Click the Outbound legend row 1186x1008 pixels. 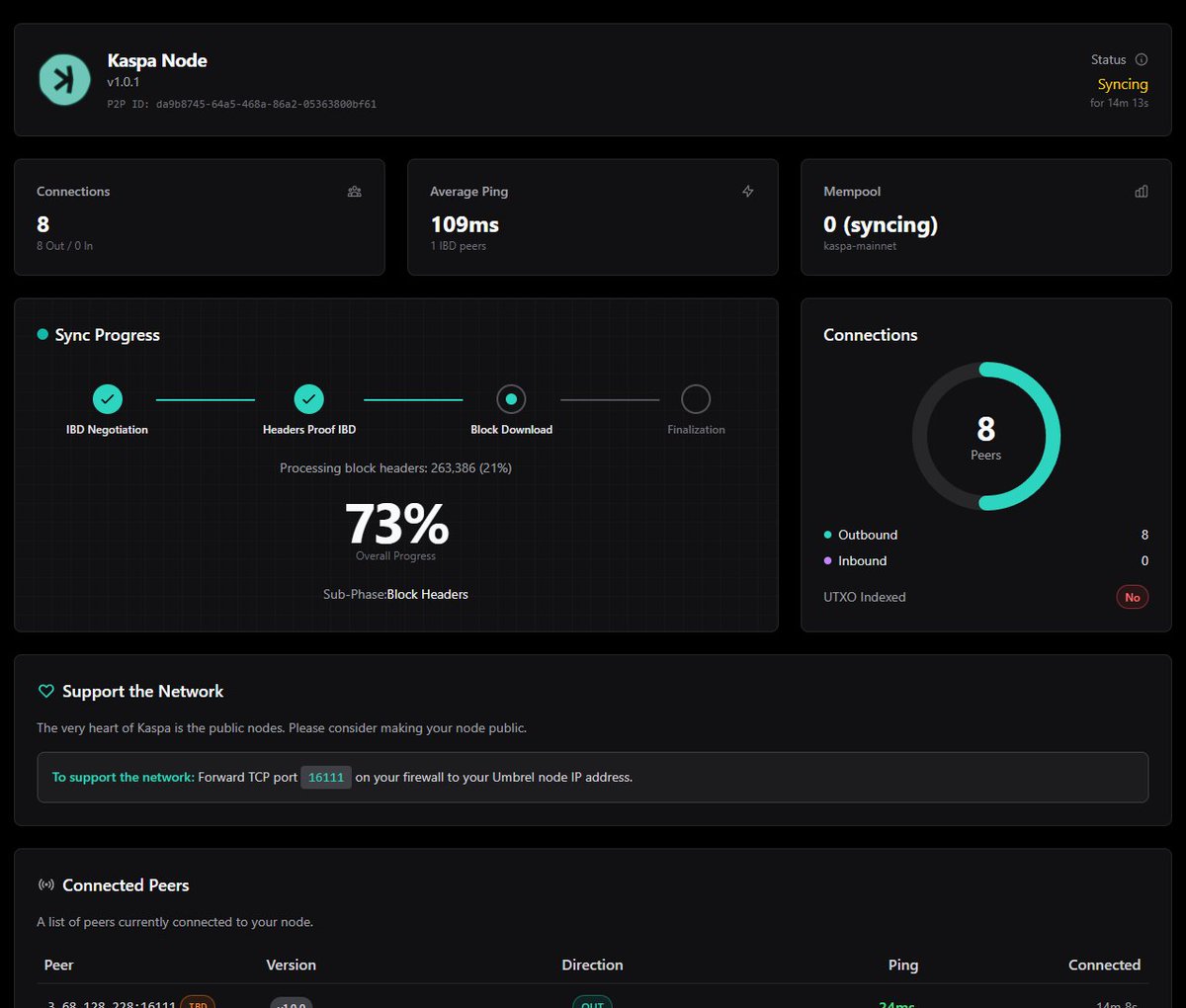(x=986, y=535)
